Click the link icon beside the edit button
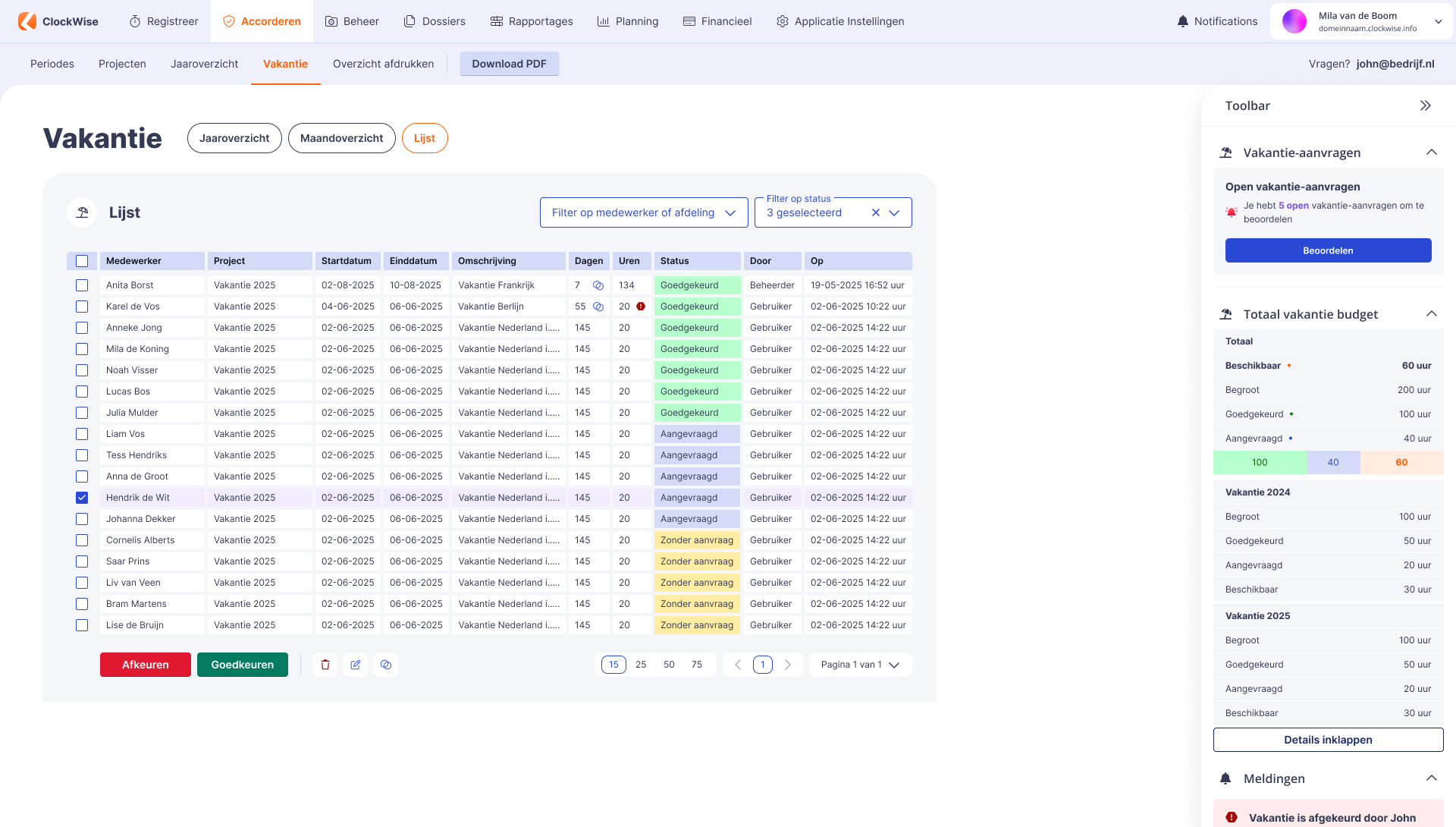1456x827 pixels. 386,665
